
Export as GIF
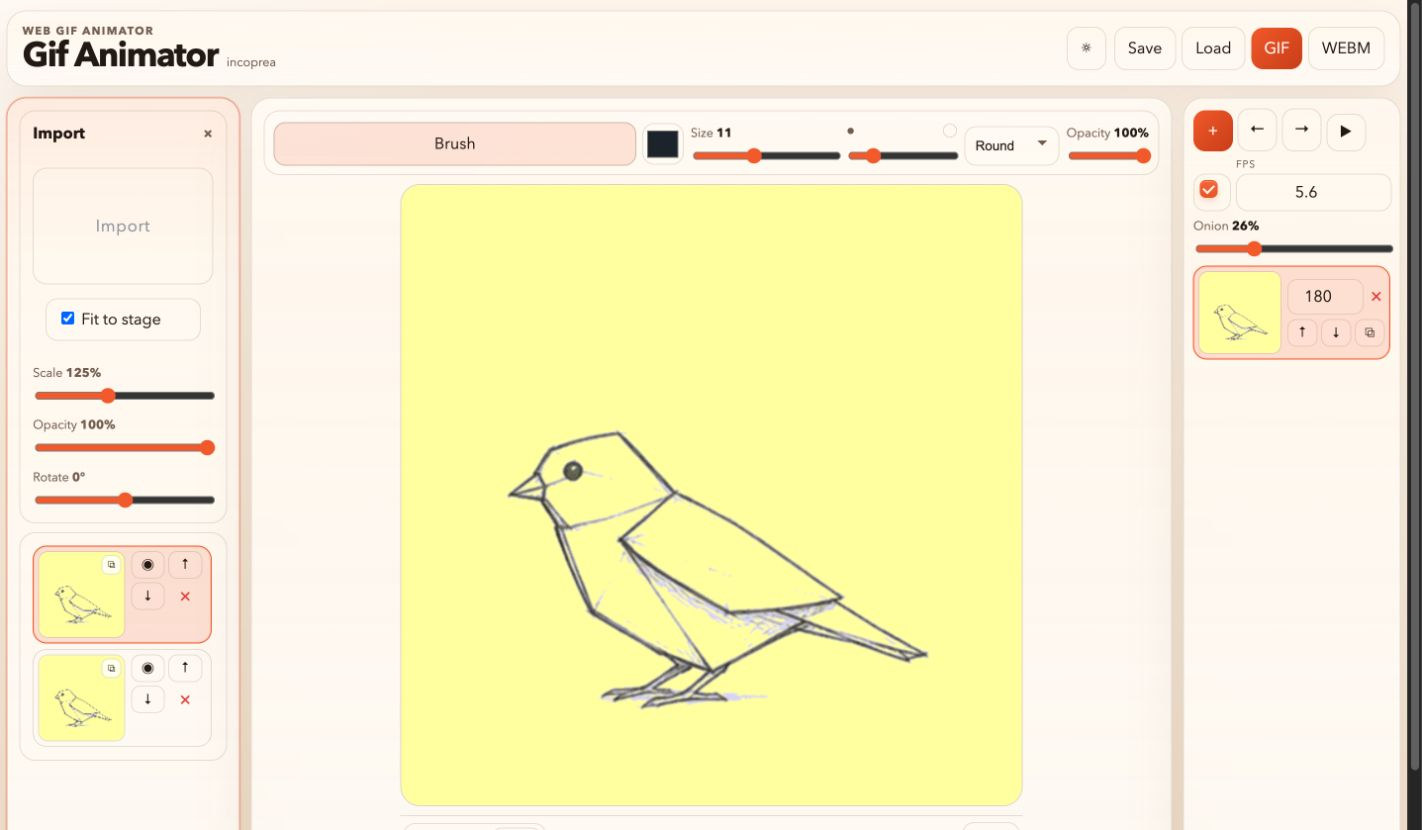[1276, 48]
